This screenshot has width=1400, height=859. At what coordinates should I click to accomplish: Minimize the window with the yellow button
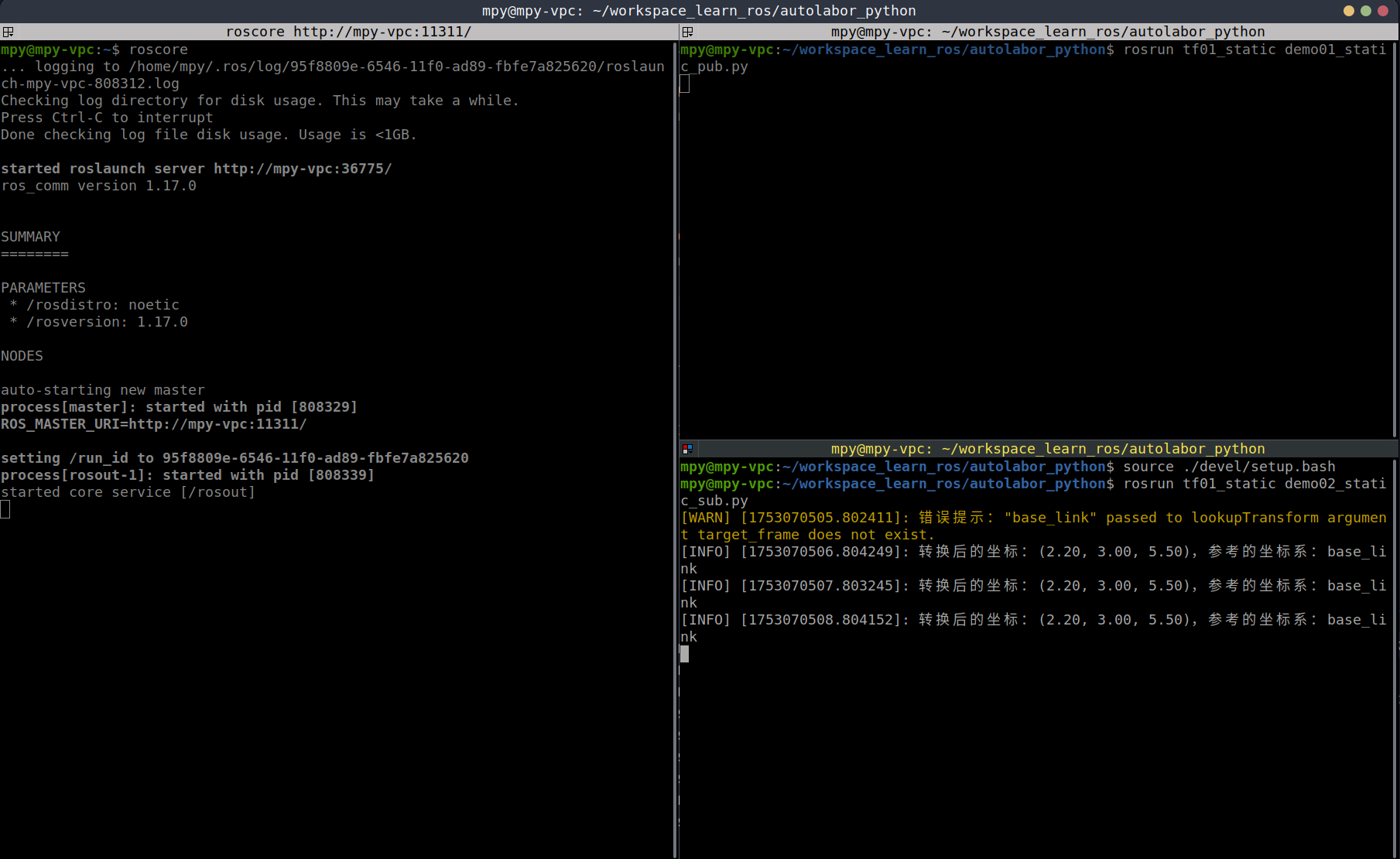1349,11
